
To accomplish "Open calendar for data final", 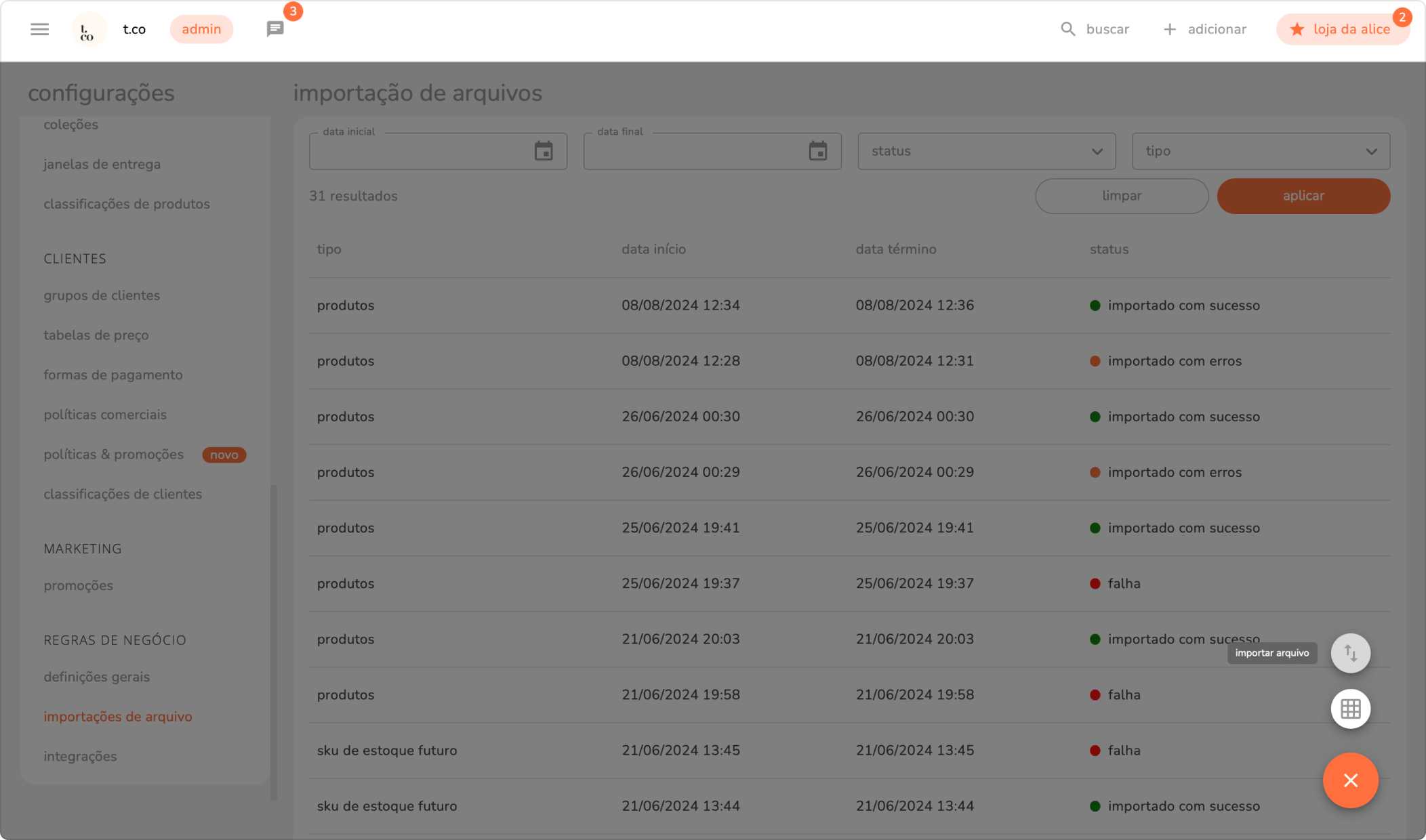I will point(818,151).
